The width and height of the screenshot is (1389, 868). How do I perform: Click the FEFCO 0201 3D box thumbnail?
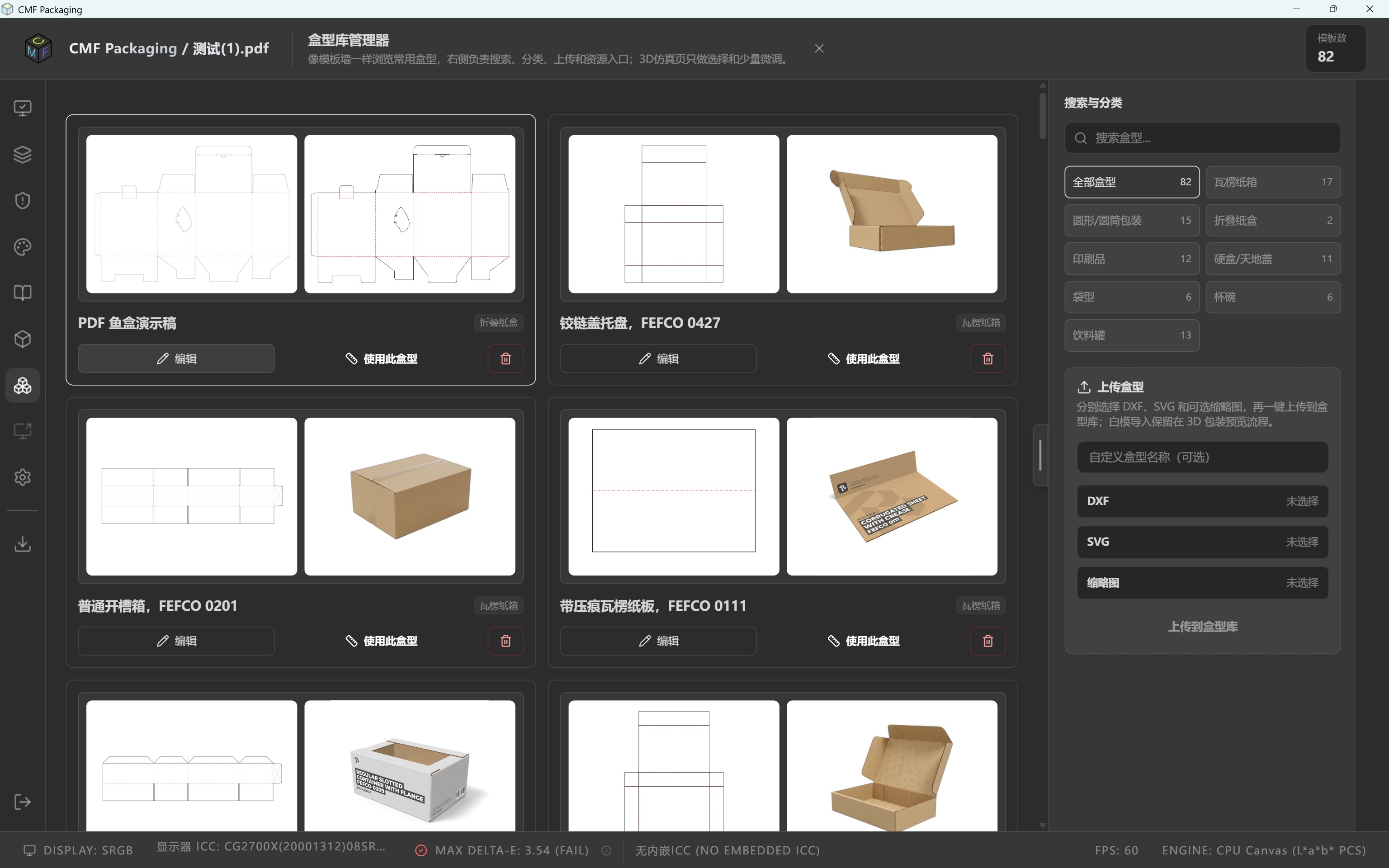[410, 496]
